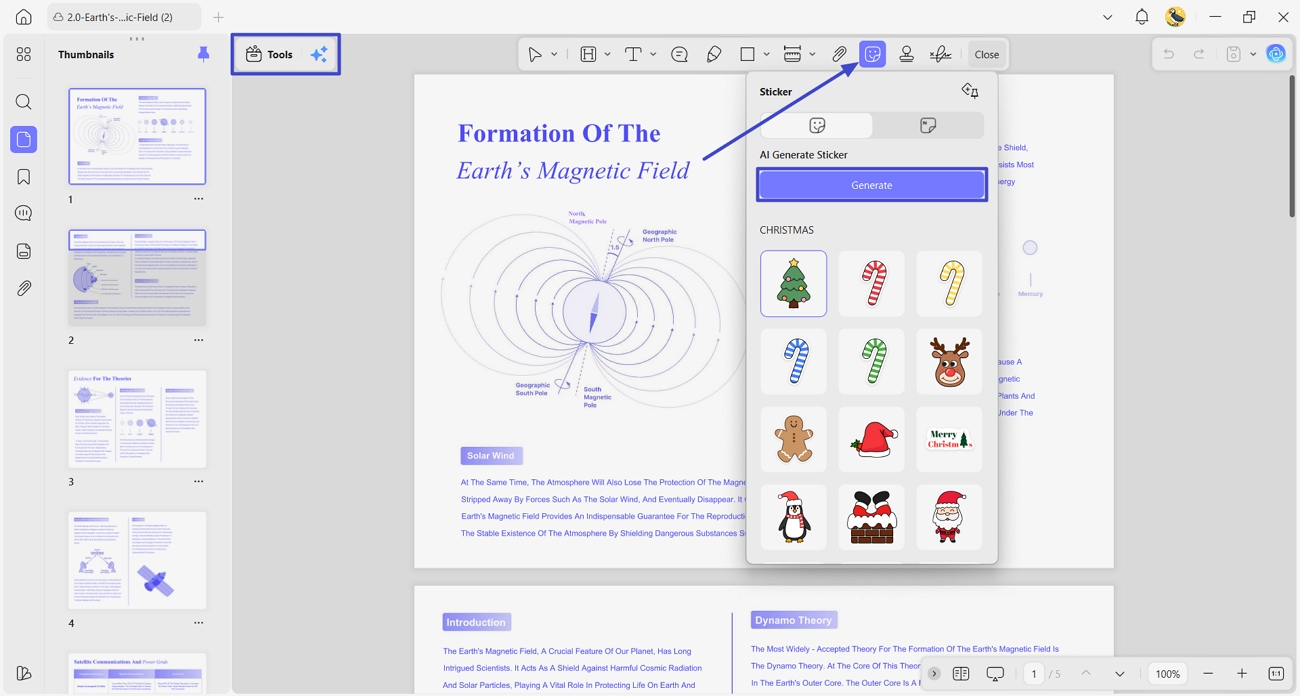
Task: Click the layers icon at sidebar bottom
Action: coord(24,673)
